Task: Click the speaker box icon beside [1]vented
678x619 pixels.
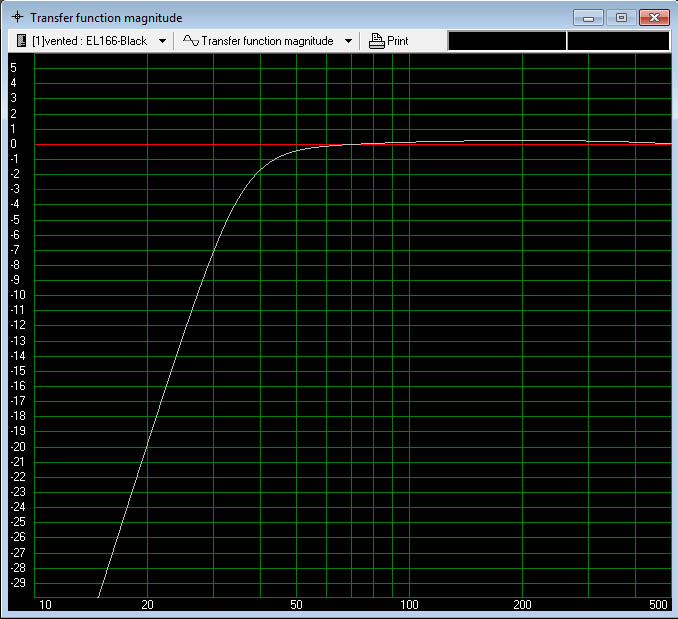Action: tap(21, 41)
